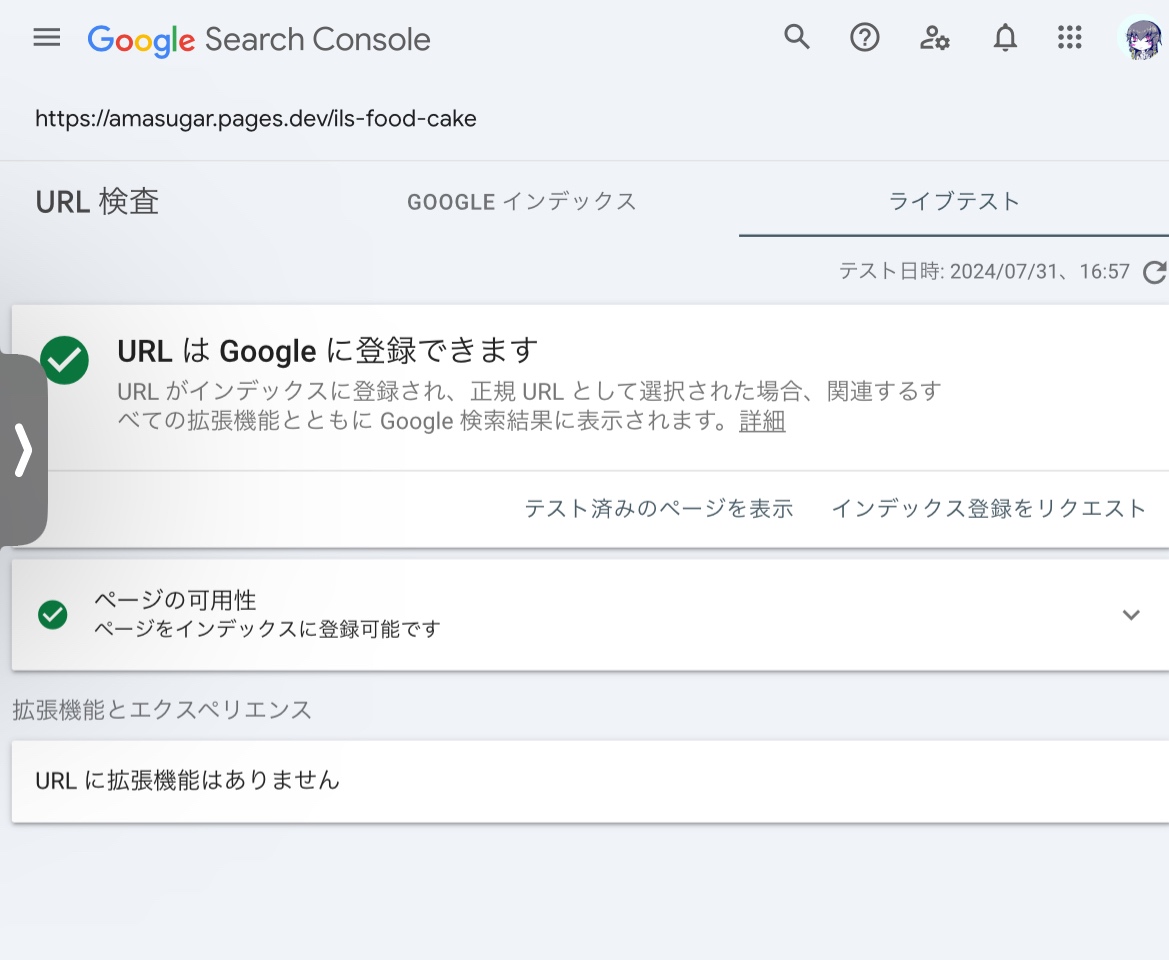This screenshot has height=960, width=1169.
Task: Open users and permissions settings icon
Action: [x=934, y=37]
